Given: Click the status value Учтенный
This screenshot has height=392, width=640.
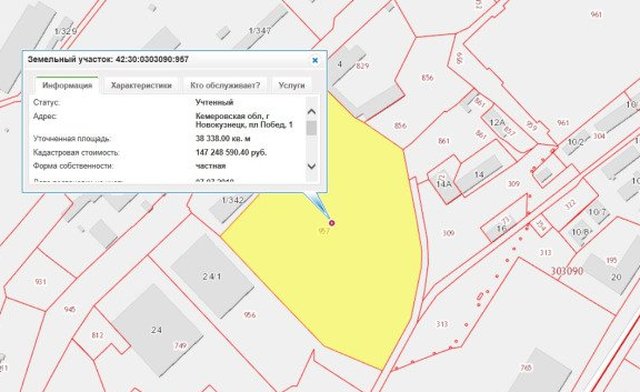Looking at the screenshot, I should 214,102.
